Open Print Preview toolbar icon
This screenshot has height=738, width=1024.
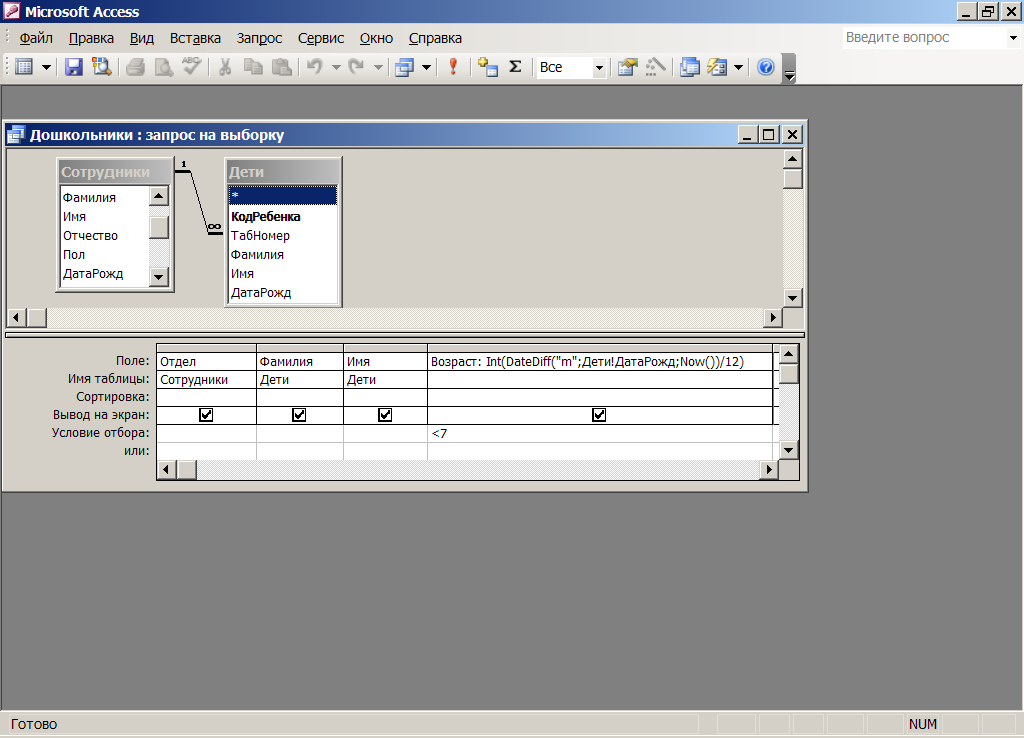[163, 67]
